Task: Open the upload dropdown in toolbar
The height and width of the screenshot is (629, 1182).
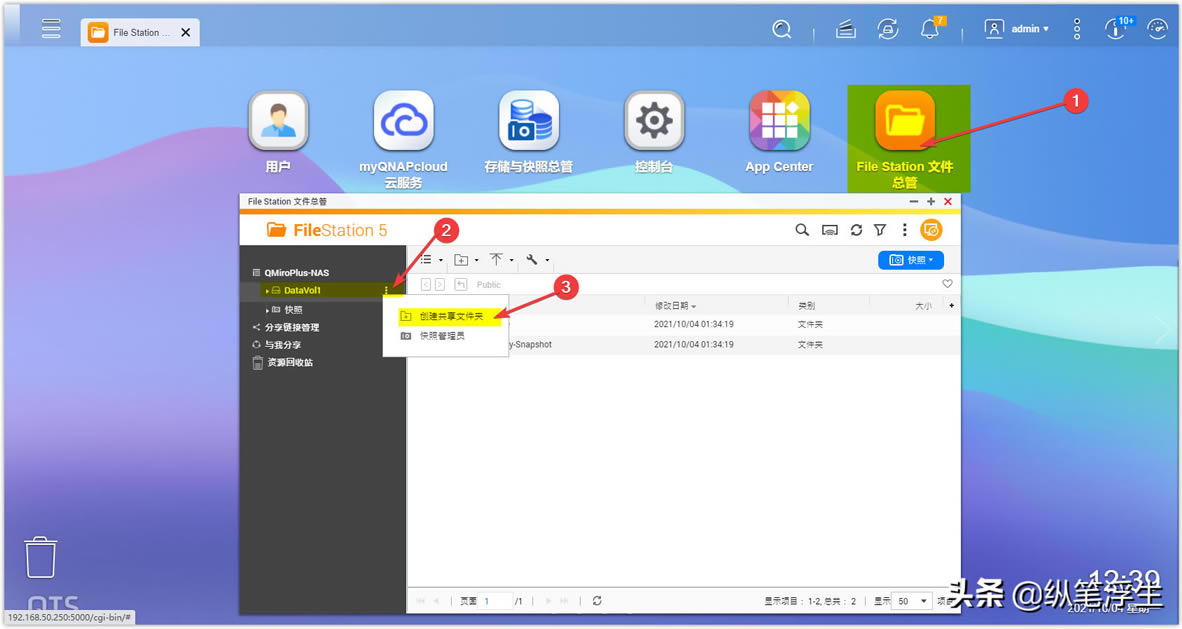Action: [501, 260]
